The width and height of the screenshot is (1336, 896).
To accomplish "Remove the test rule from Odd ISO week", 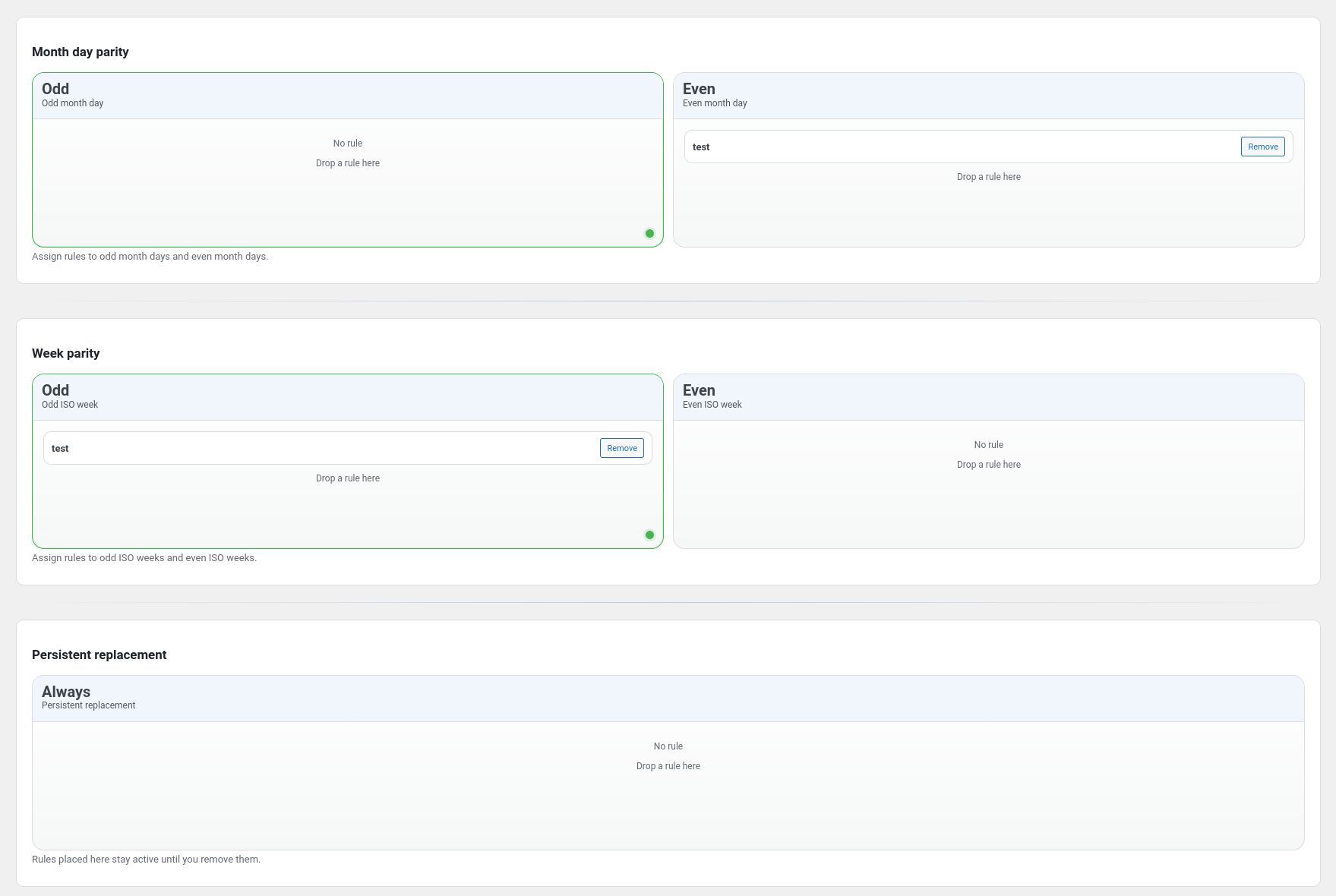I will pyautogui.click(x=621, y=448).
